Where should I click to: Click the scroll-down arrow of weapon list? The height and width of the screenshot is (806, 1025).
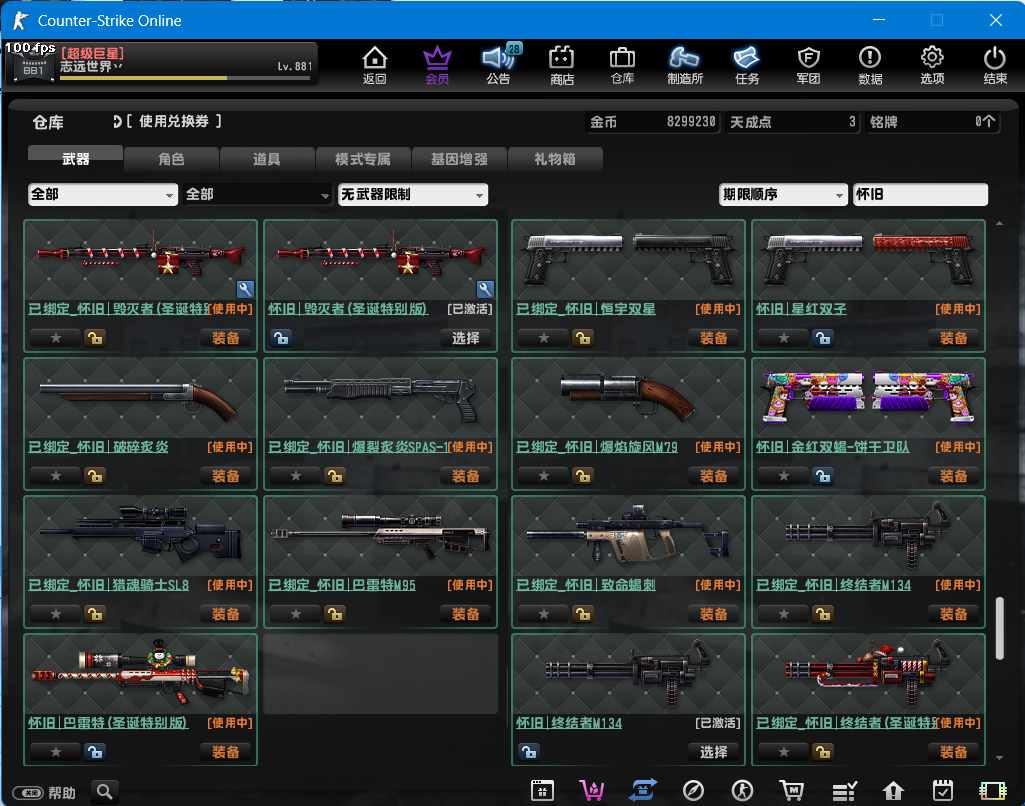[999, 758]
